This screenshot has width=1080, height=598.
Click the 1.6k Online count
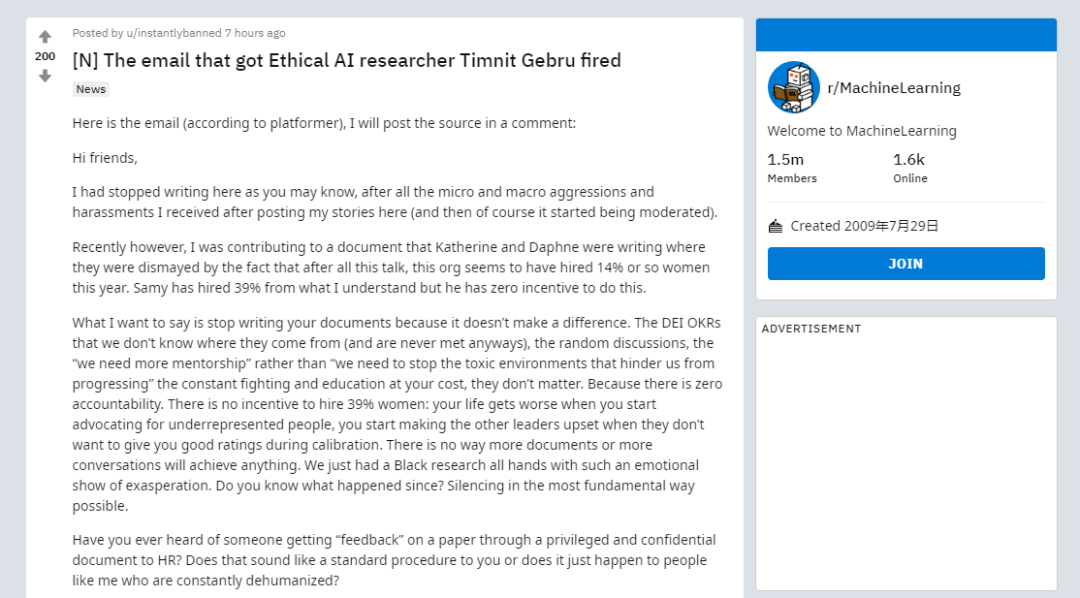(909, 160)
